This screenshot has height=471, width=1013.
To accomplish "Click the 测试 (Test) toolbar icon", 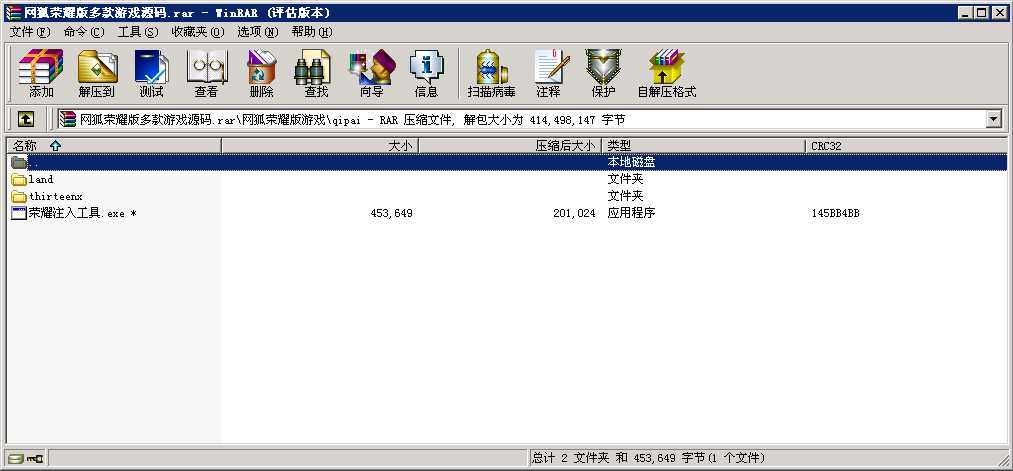I will [151, 67].
